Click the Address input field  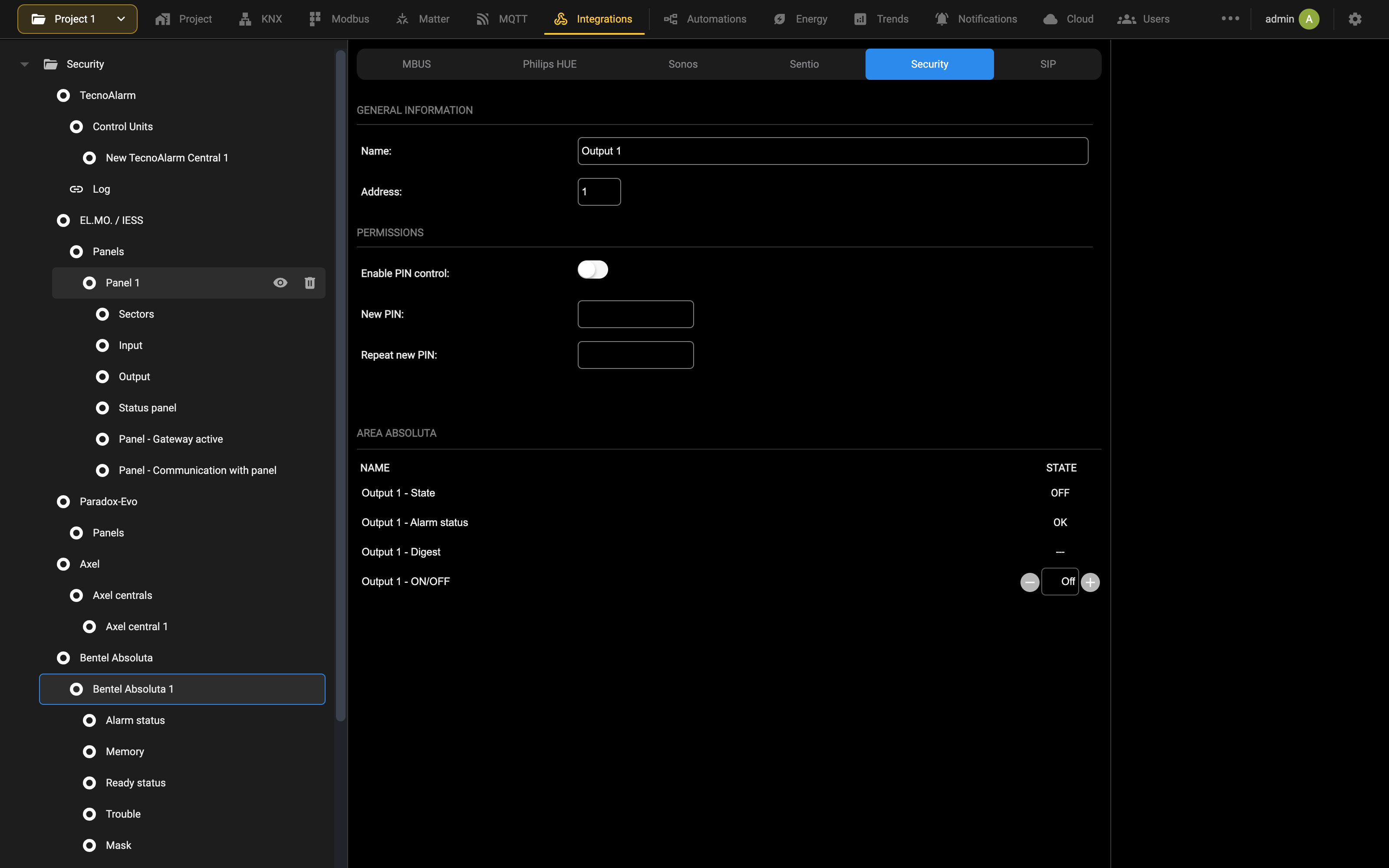(x=599, y=192)
